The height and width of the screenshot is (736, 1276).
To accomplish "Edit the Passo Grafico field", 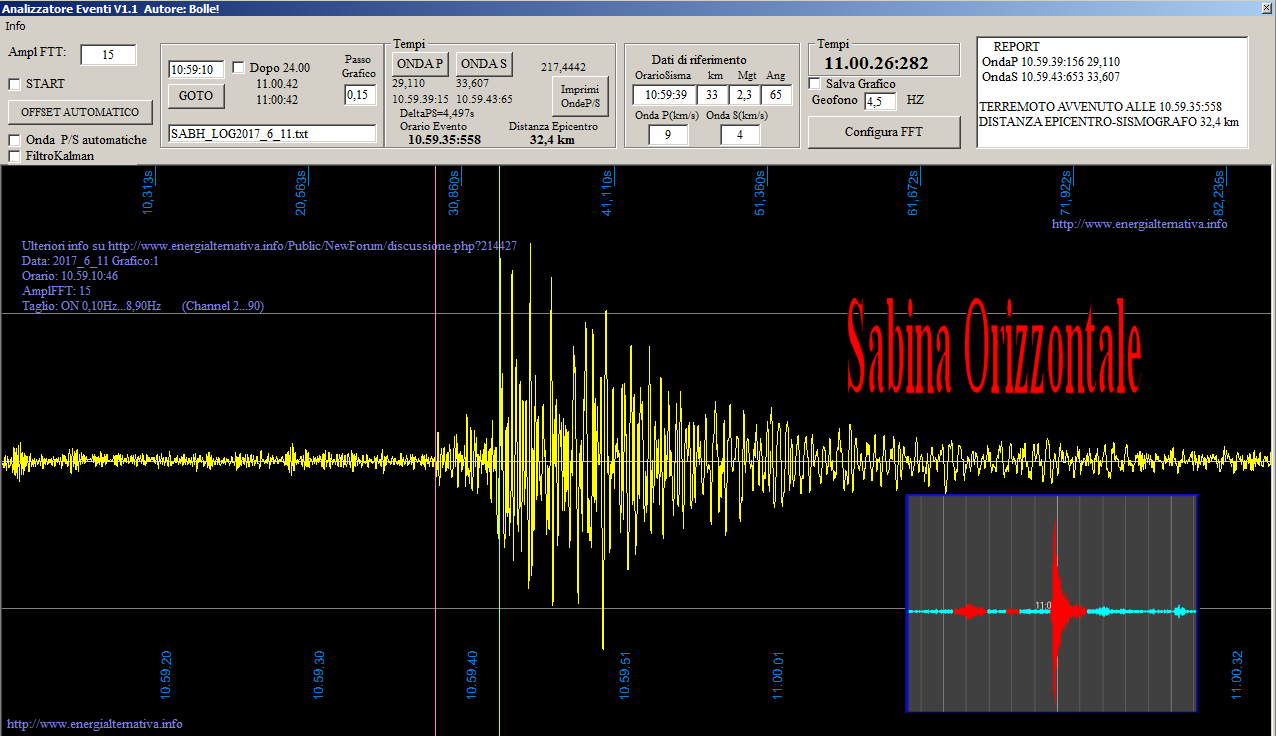I will [x=360, y=95].
